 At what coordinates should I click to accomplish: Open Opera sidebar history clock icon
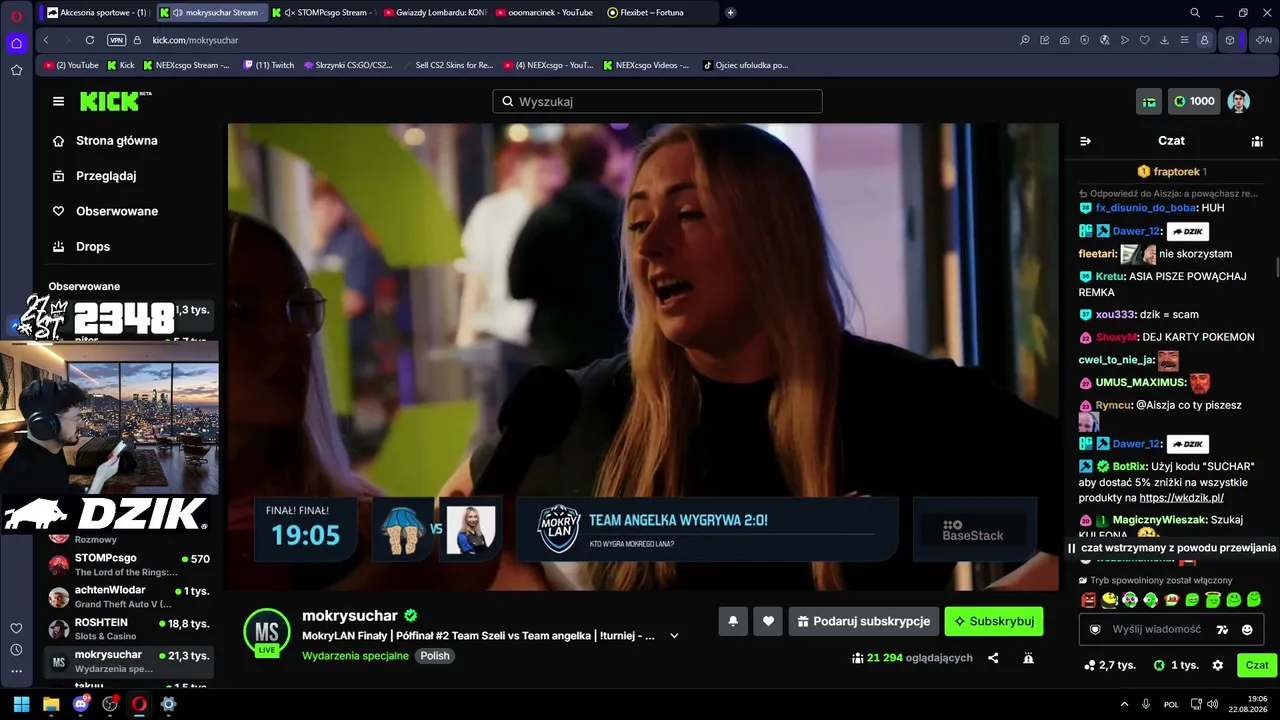pyautogui.click(x=16, y=650)
